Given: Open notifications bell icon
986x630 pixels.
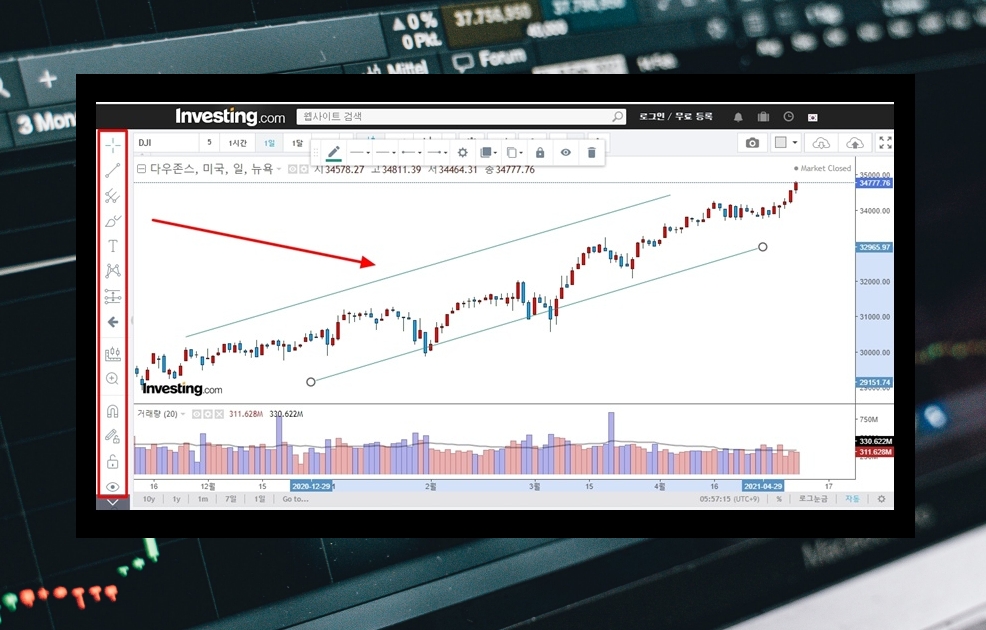Looking at the screenshot, I should (738, 117).
